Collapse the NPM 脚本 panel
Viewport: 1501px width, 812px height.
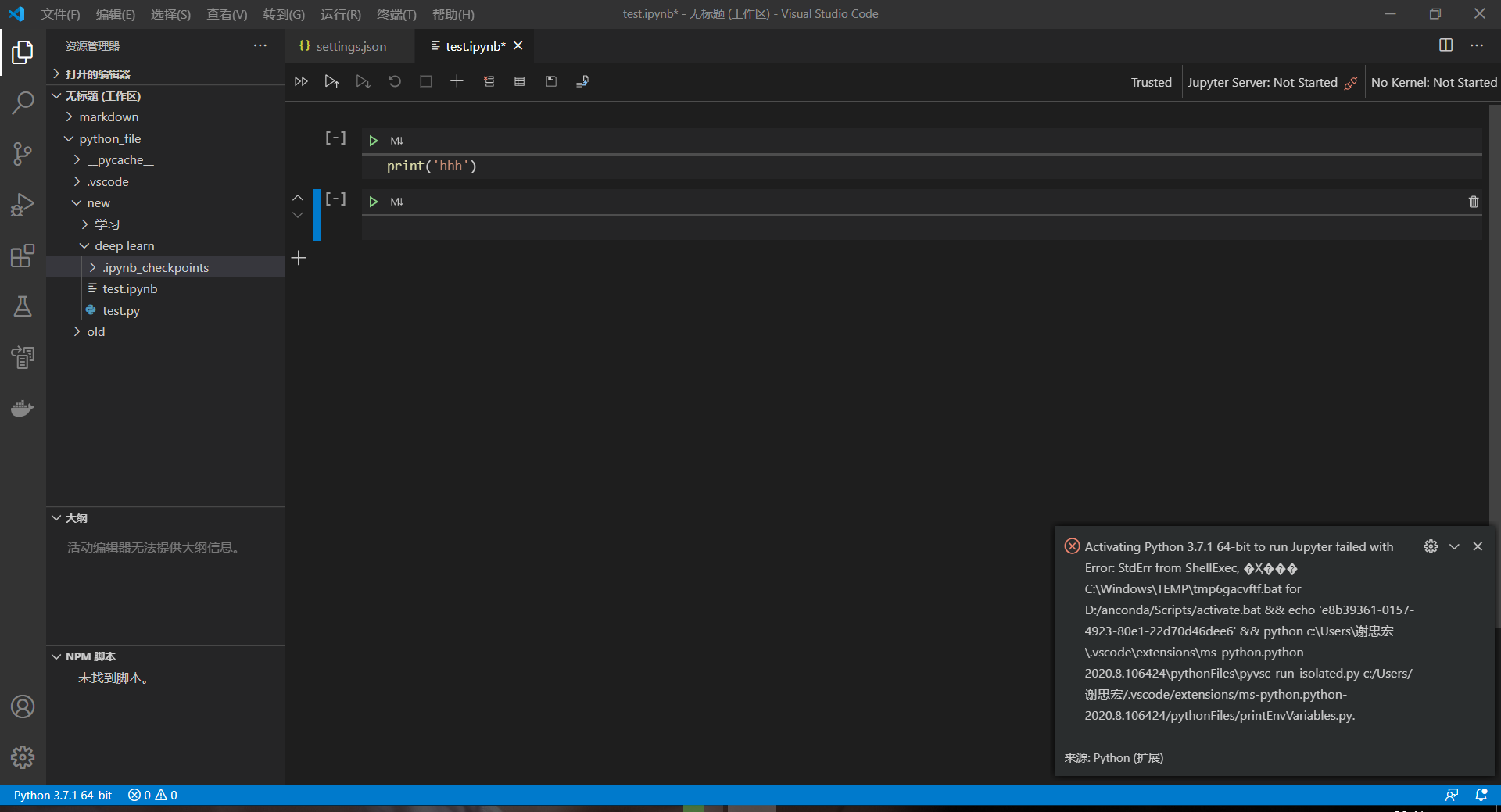(166, 656)
